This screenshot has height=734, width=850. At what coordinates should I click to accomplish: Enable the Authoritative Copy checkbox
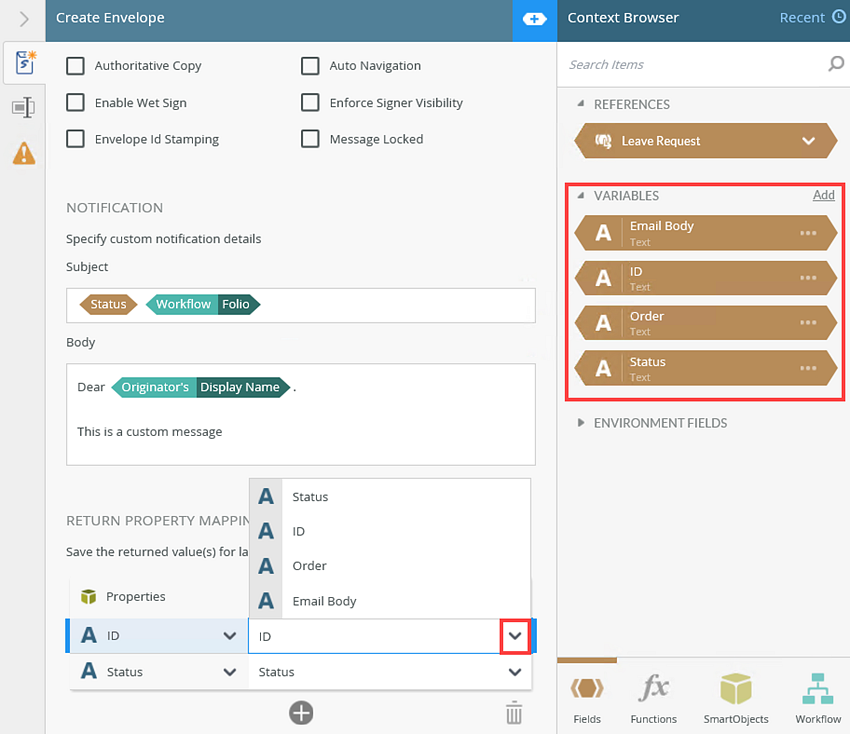(x=75, y=66)
